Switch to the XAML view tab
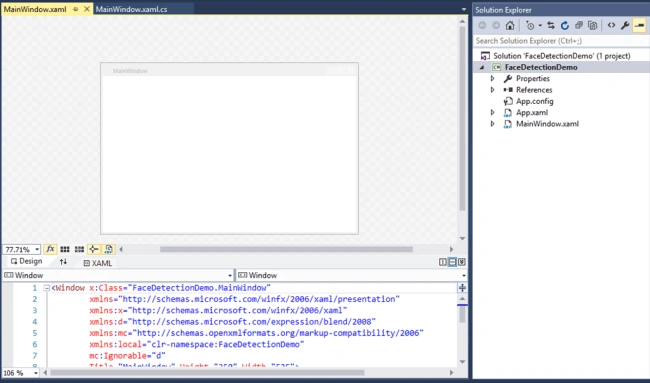The width and height of the screenshot is (650, 383). pyautogui.click(x=98, y=263)
